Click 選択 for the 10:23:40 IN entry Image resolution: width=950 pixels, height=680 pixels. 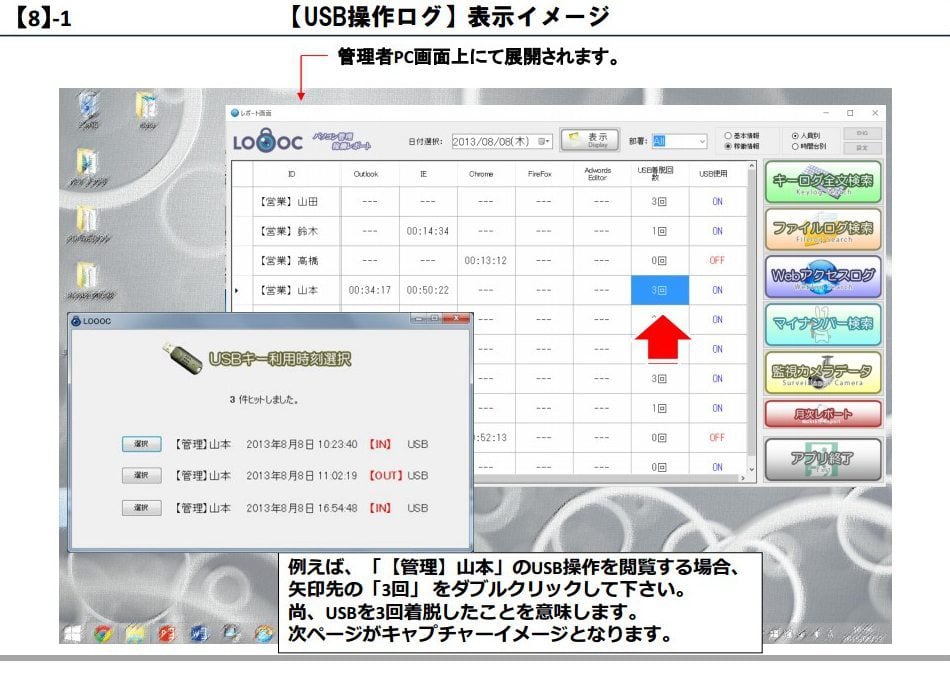point(141,443)
